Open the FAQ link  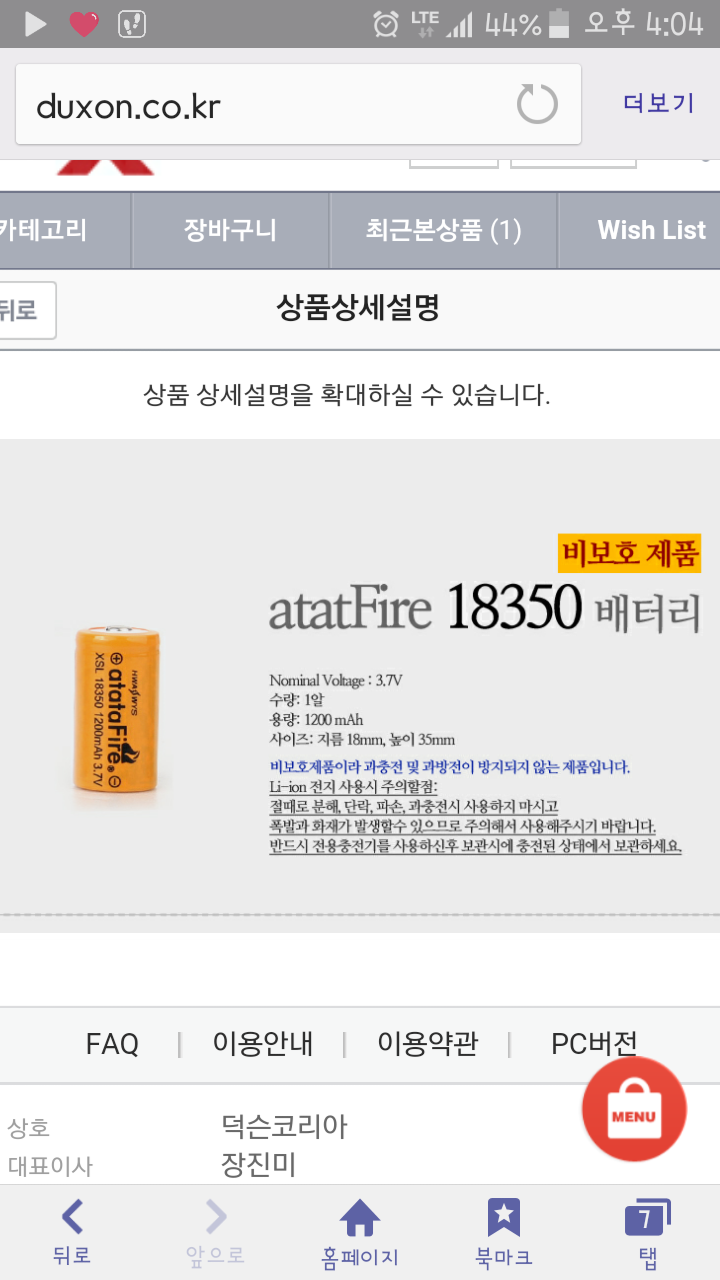112,1045
